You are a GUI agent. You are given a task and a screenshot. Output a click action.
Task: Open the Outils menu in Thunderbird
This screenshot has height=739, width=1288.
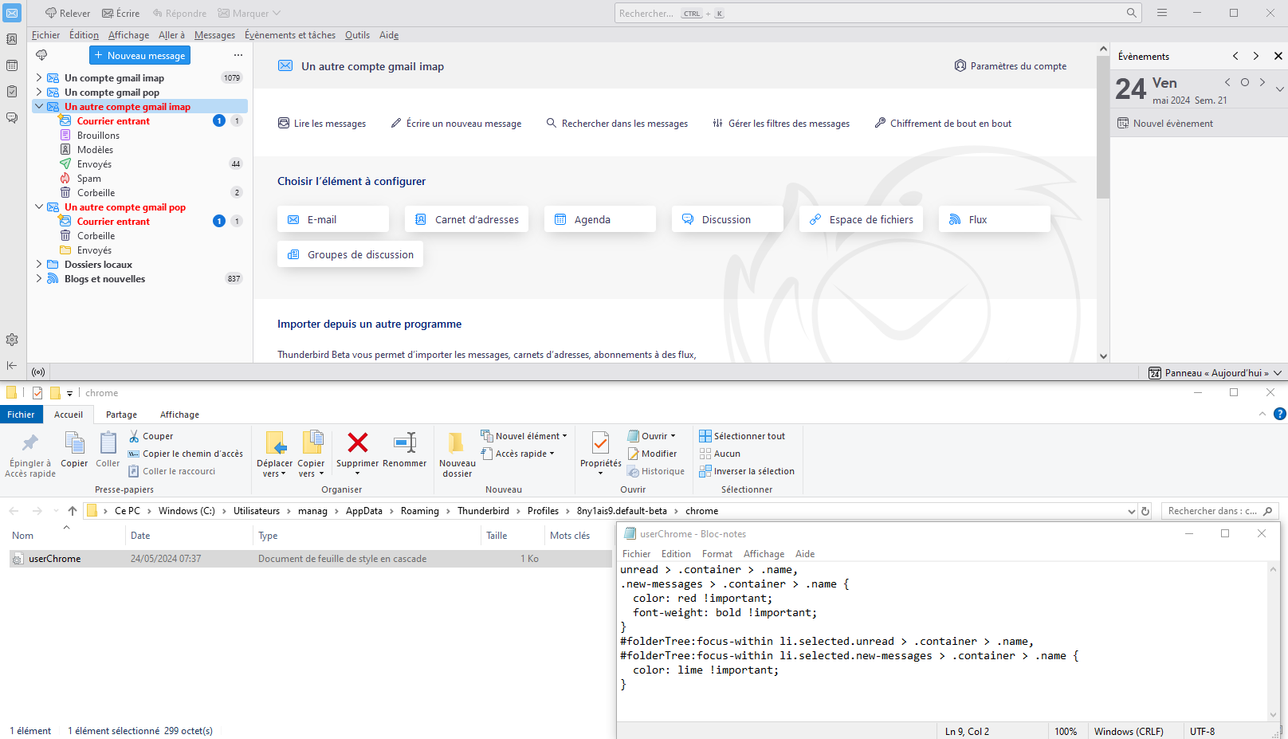coord(357,35)
